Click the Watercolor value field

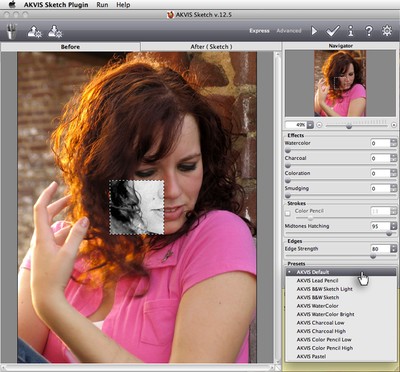pos(380,143)
